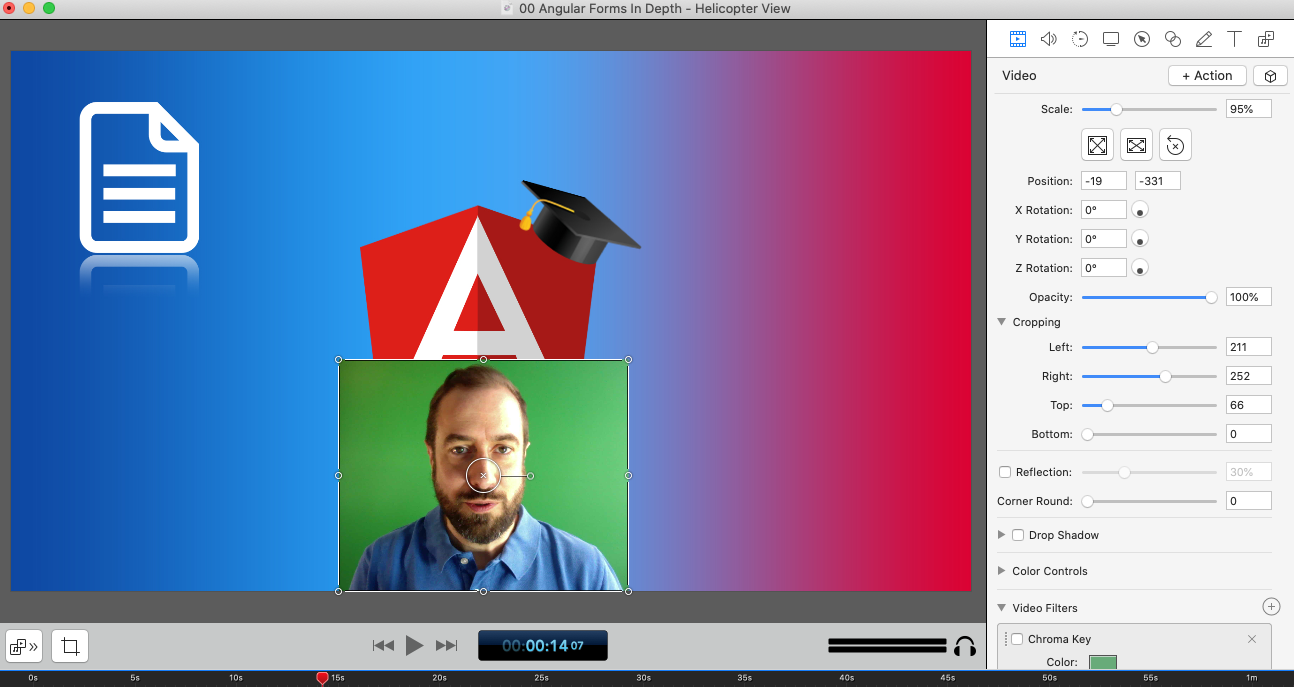The image size is (1294, 687).
Task: Open the Text properties tab
Action: click(1235, 39)
